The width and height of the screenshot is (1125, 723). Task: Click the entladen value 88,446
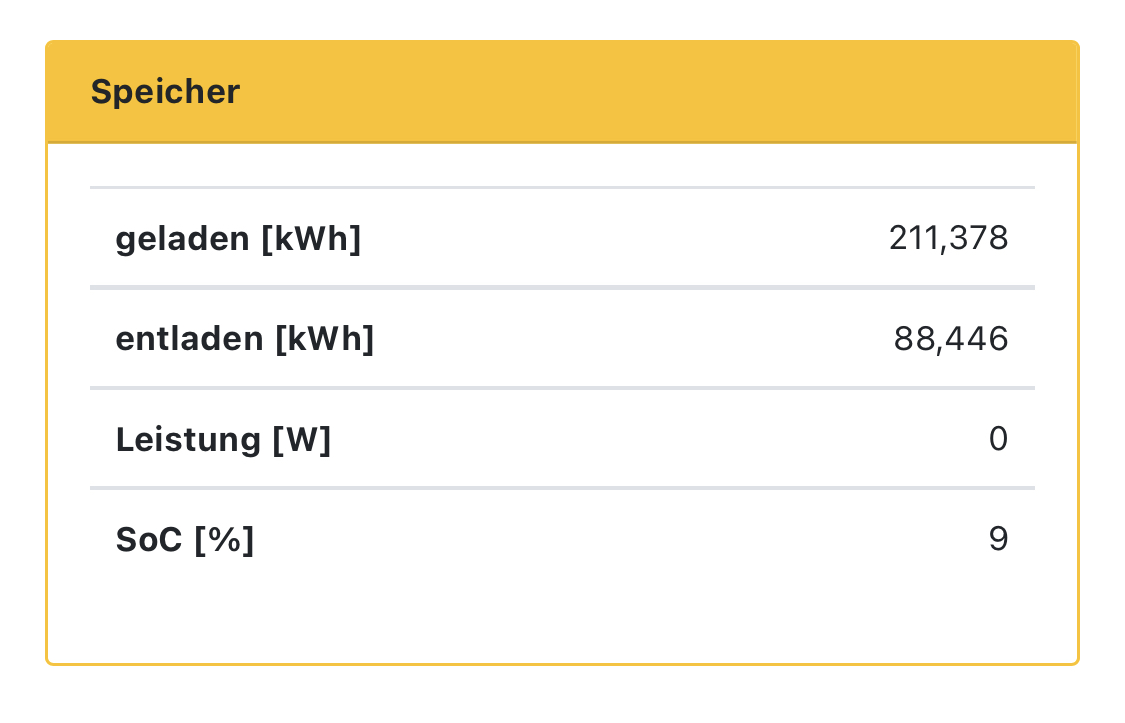951,340
